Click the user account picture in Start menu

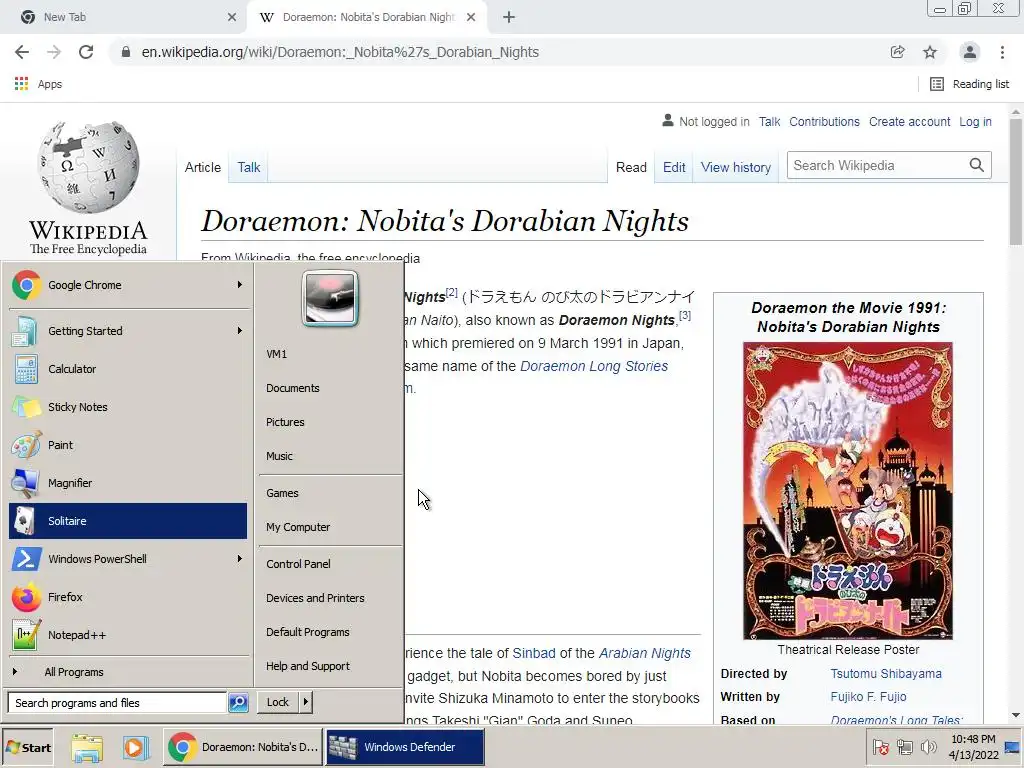[x=330, y=298]
